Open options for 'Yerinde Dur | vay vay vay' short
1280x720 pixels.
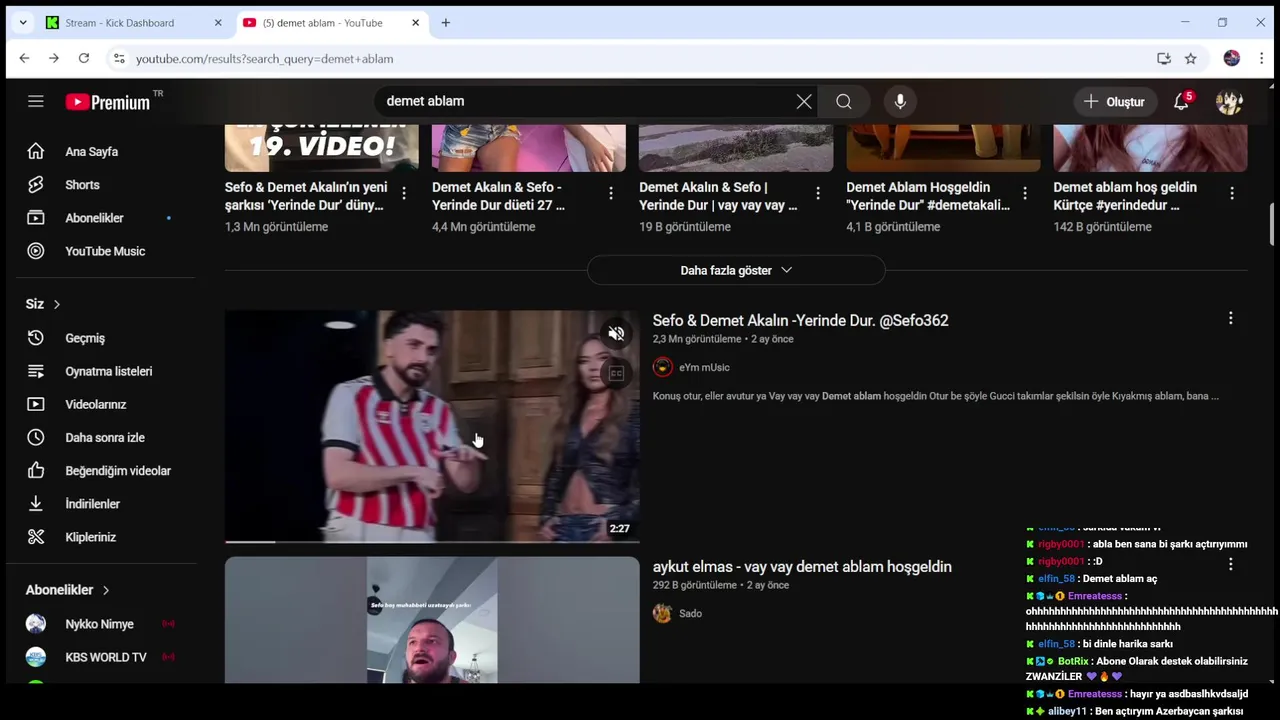pos(818,193)
